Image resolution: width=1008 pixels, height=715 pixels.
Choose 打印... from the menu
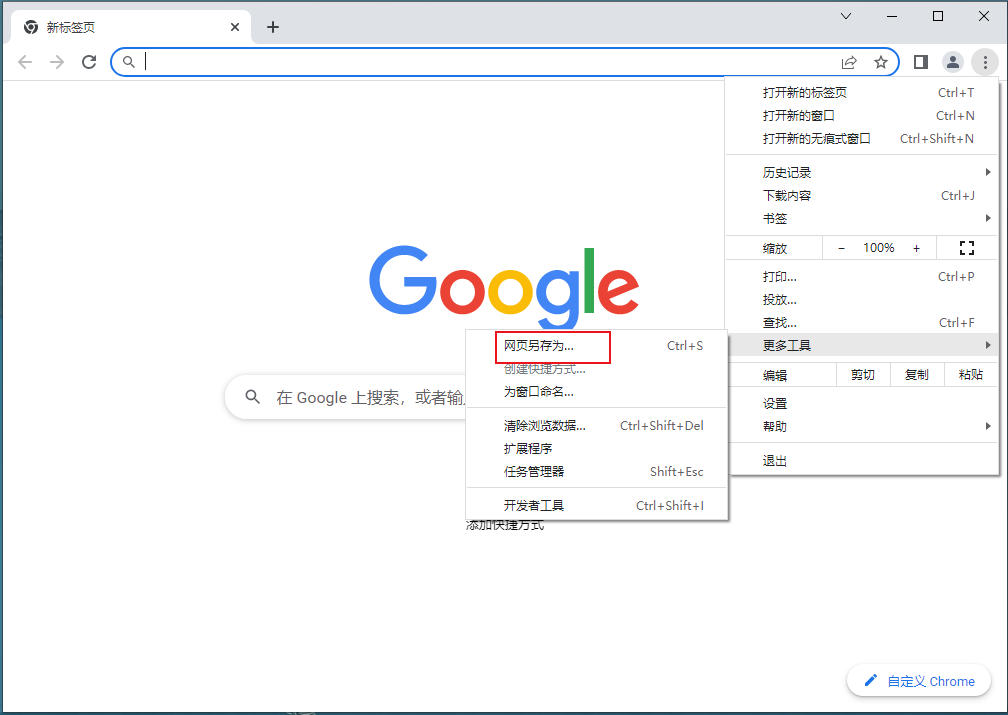(862, 276)
